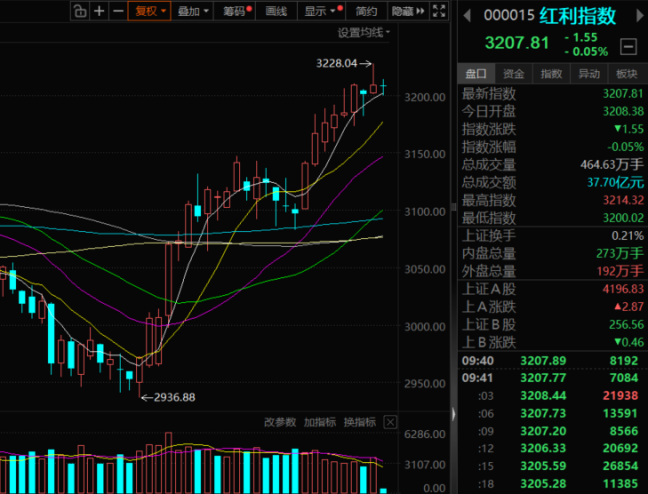Switch to the 异动 tab
The image size is (648, 494).
pos(589,74)
